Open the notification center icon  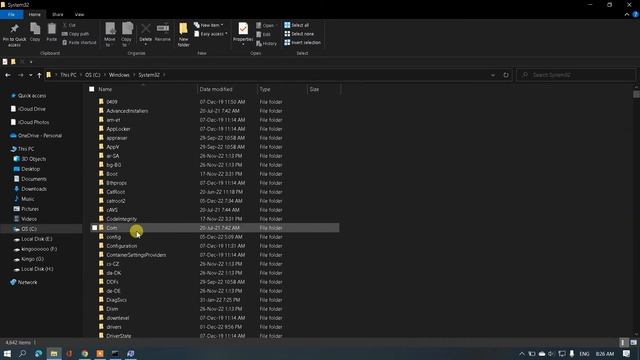pos(627,353)
